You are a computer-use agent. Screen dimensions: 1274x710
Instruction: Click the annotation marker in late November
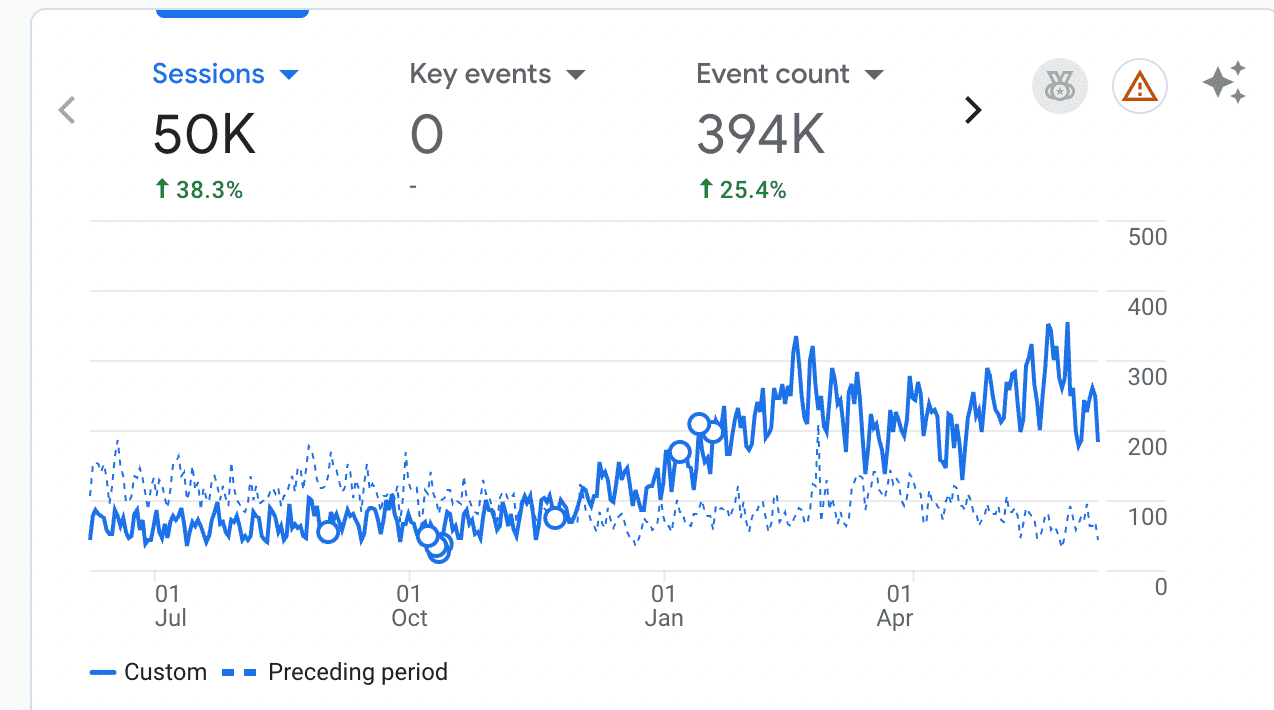[555, 517]
